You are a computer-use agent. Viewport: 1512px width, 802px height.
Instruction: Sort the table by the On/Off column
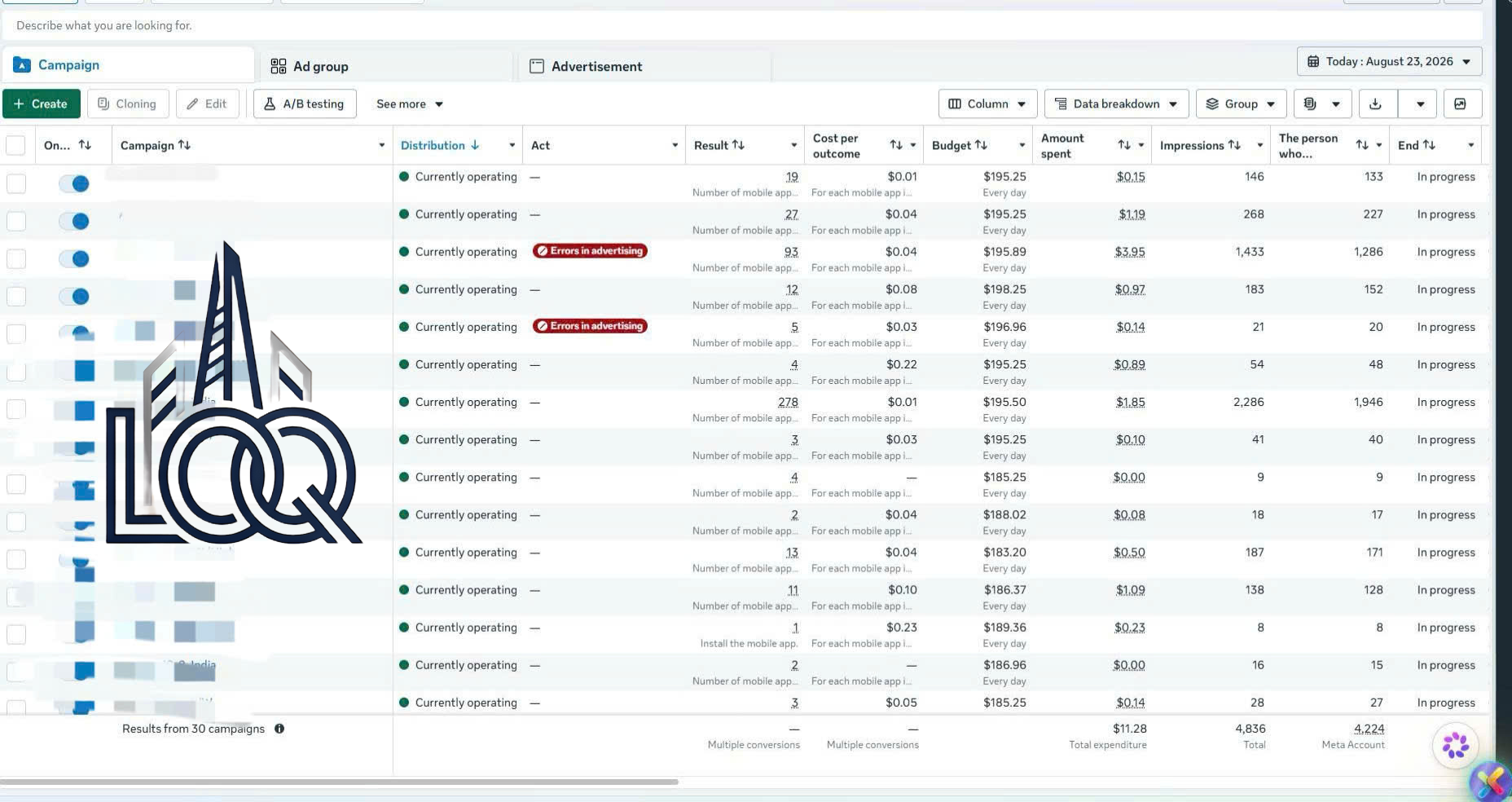coord(85,145)
